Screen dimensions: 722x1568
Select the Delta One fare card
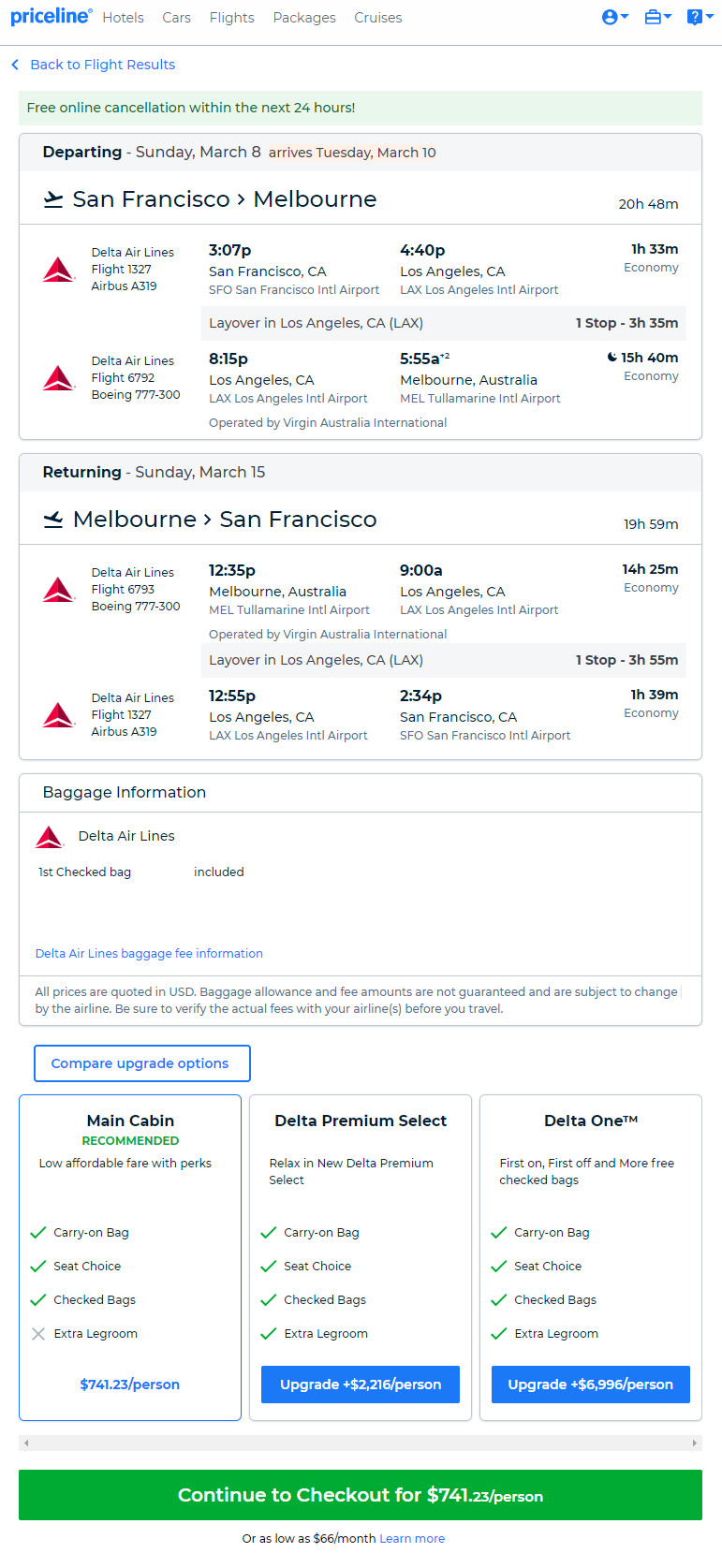tap(591, 1257)
